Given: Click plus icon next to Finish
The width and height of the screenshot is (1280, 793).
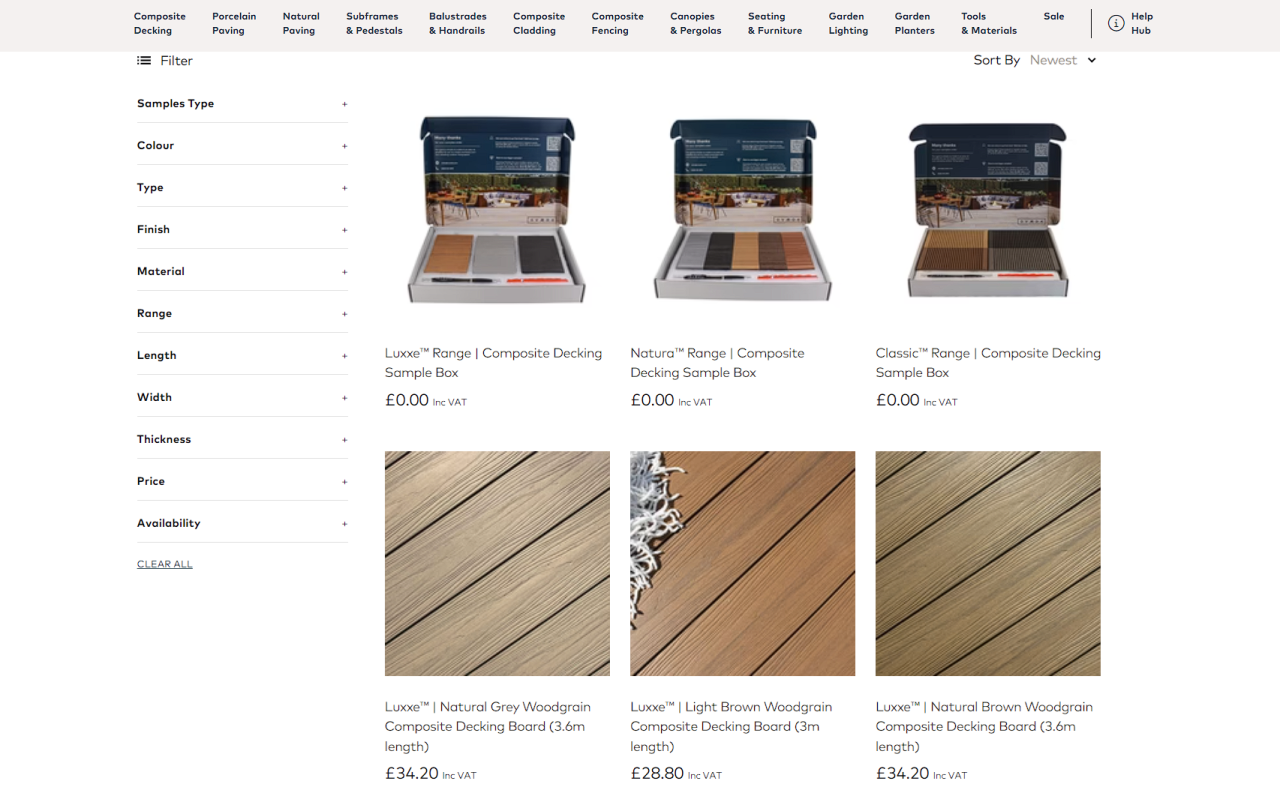Looking at the screenshot, I should pyautogui.click(x=345, y=230).
